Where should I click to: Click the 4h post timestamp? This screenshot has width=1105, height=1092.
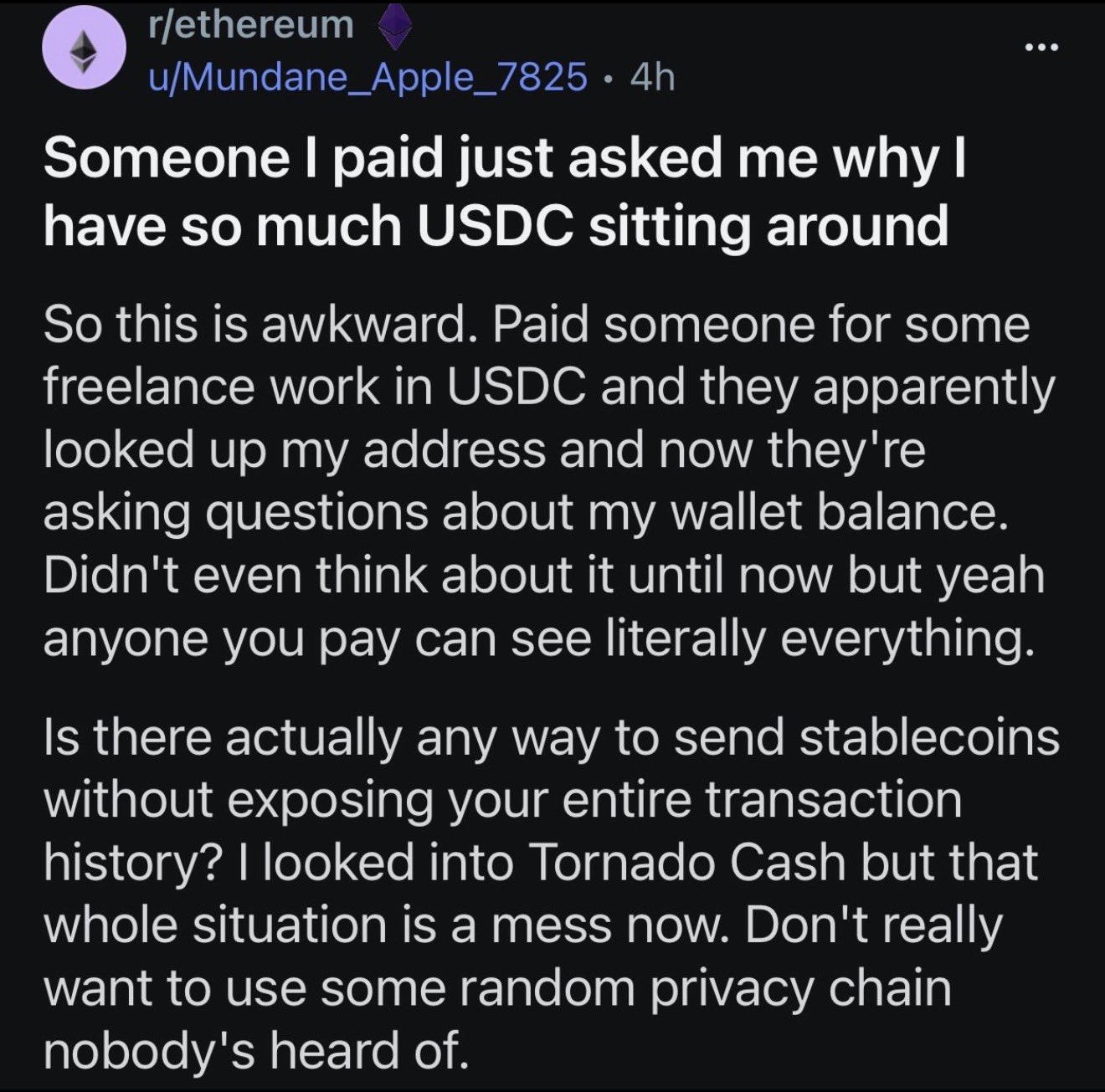tap(652, 78)
